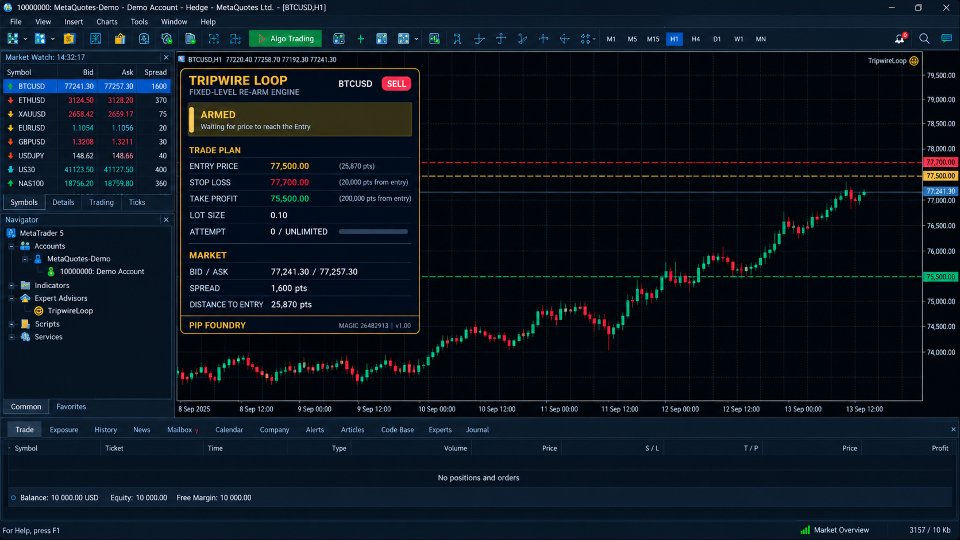The image size is (960, 540).
Task: Select the XAUUSD row in Market Watch
Action: pos(87,114)
